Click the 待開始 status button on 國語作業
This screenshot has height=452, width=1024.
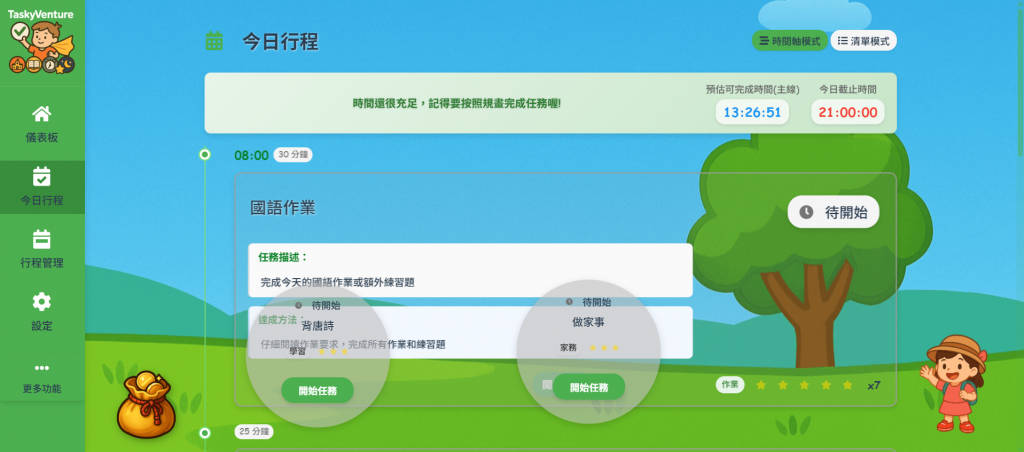[833, 212]
